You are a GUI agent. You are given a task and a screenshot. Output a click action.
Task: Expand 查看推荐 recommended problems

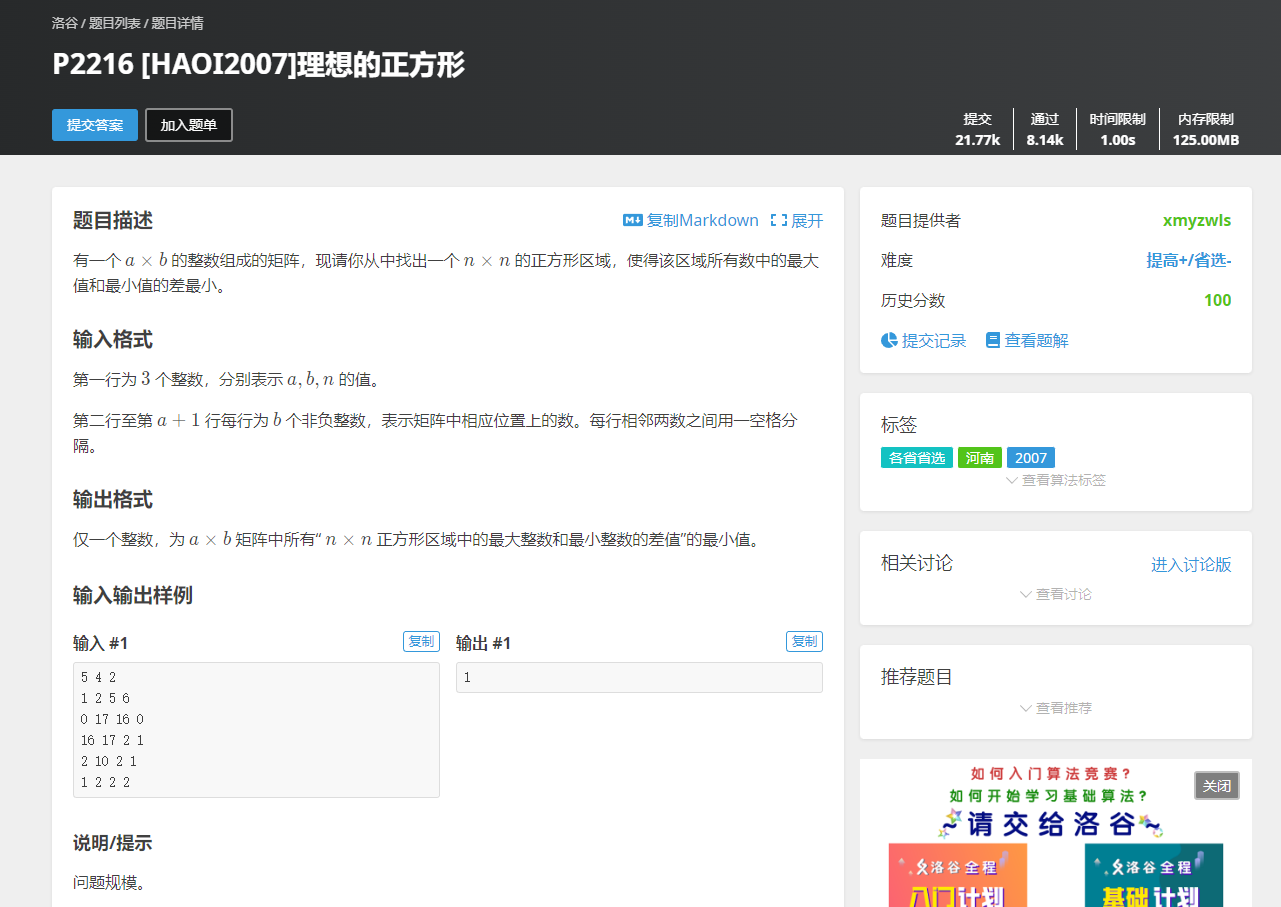tap(1056, 708)
